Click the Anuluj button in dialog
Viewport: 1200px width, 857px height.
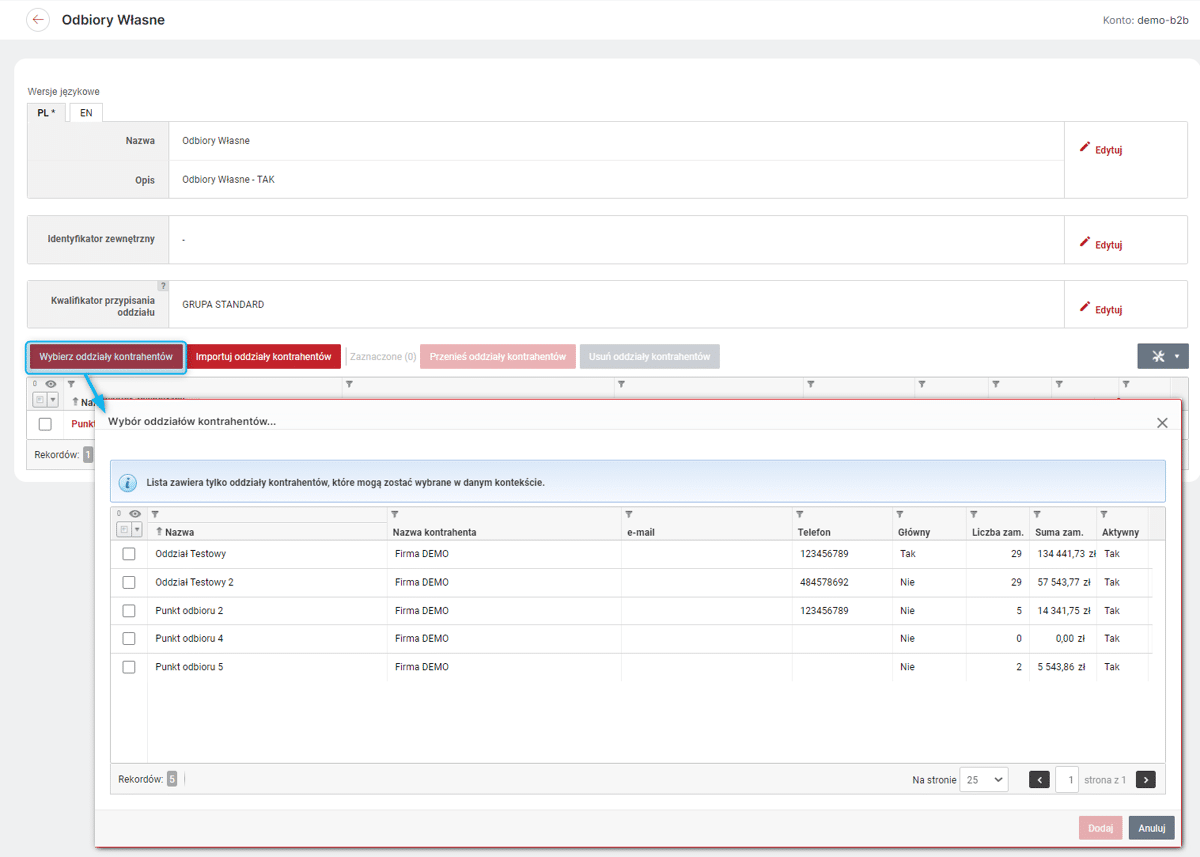[1152, 828]
